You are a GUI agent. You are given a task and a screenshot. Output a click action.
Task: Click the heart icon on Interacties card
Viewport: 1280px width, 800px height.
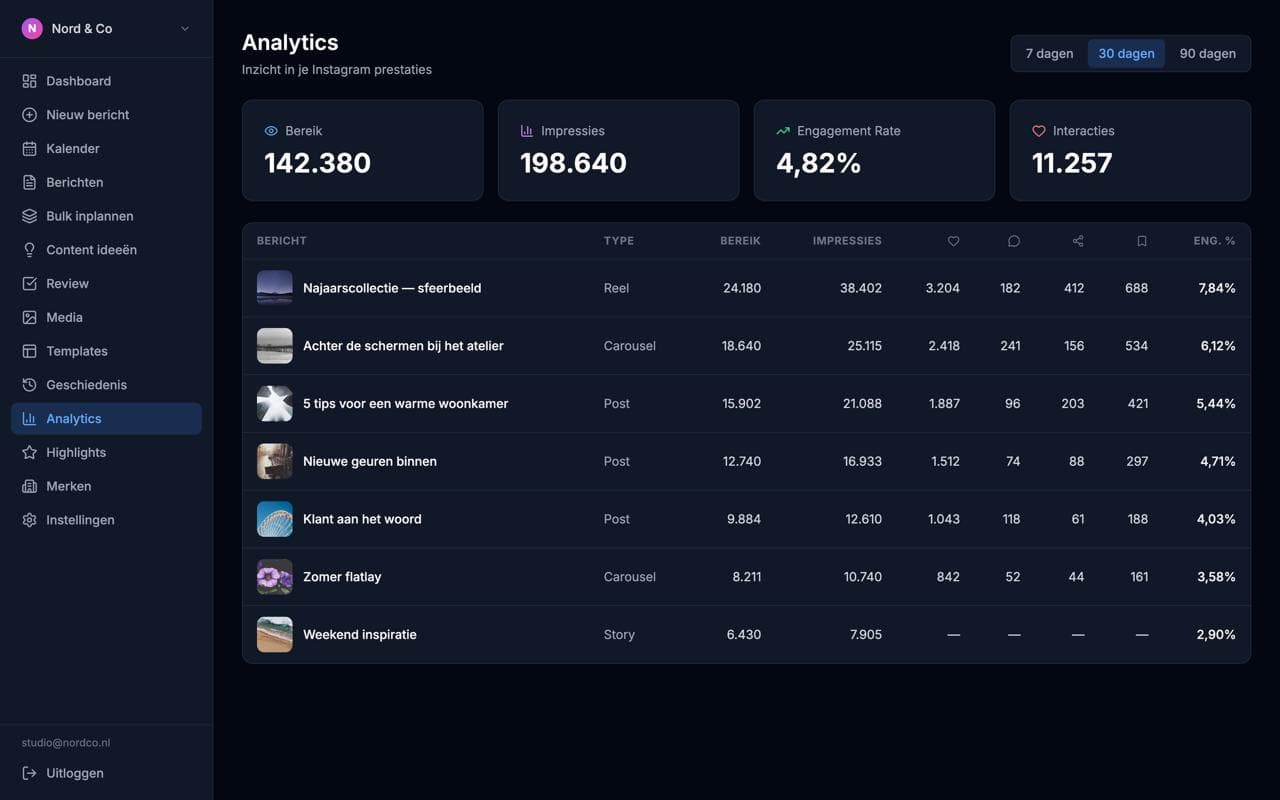click(1039, 131)
